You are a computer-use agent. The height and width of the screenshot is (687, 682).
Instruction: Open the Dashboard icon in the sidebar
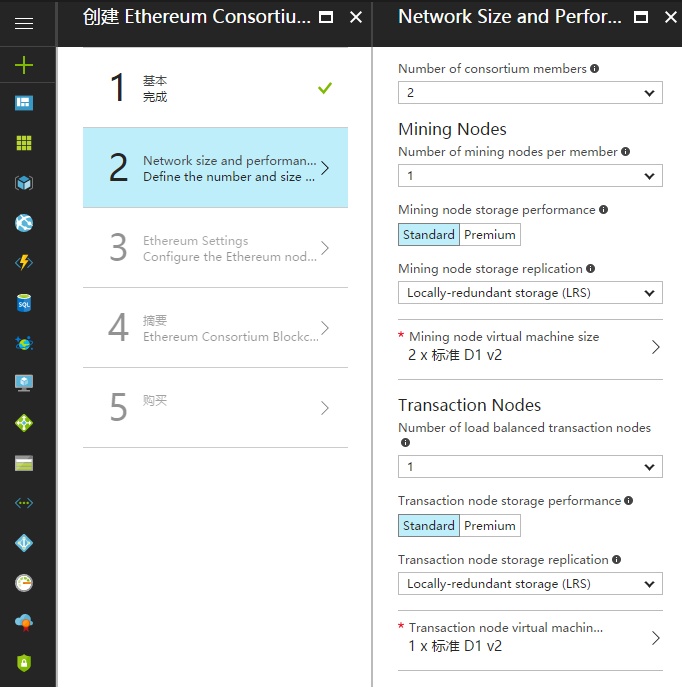[x=24, y=103]
